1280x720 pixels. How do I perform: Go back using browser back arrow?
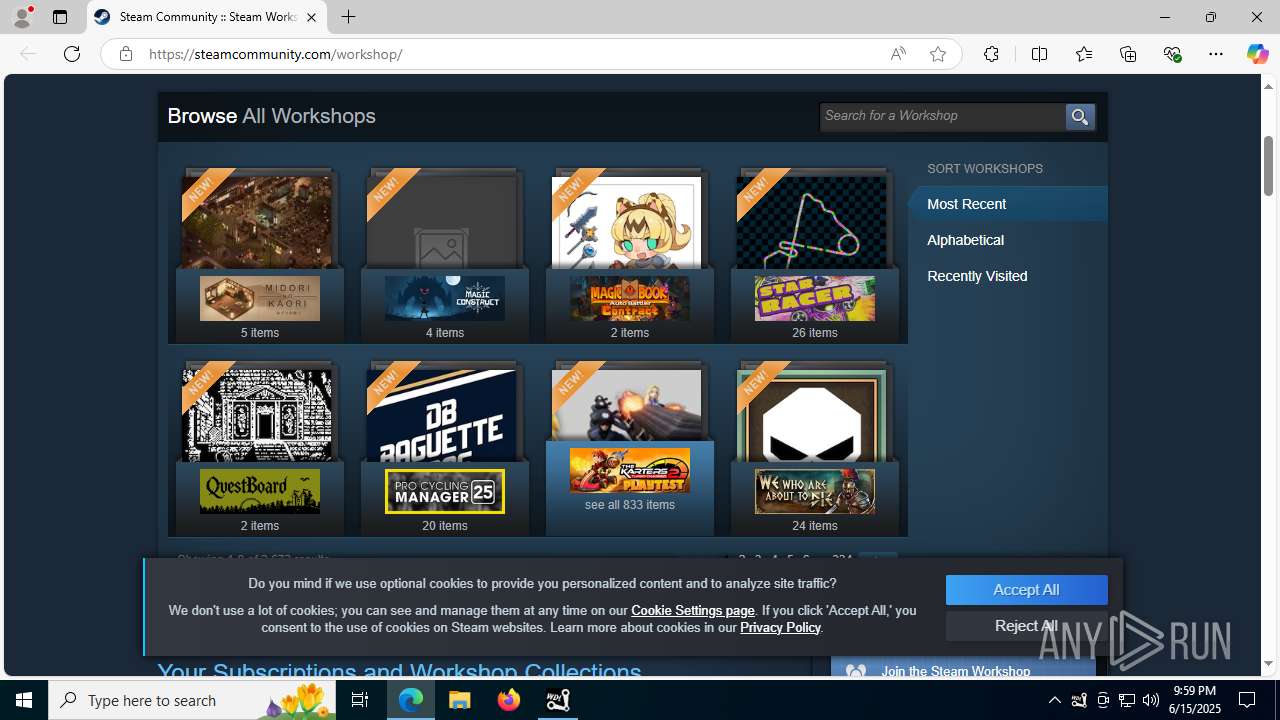(x=28, y=54)
